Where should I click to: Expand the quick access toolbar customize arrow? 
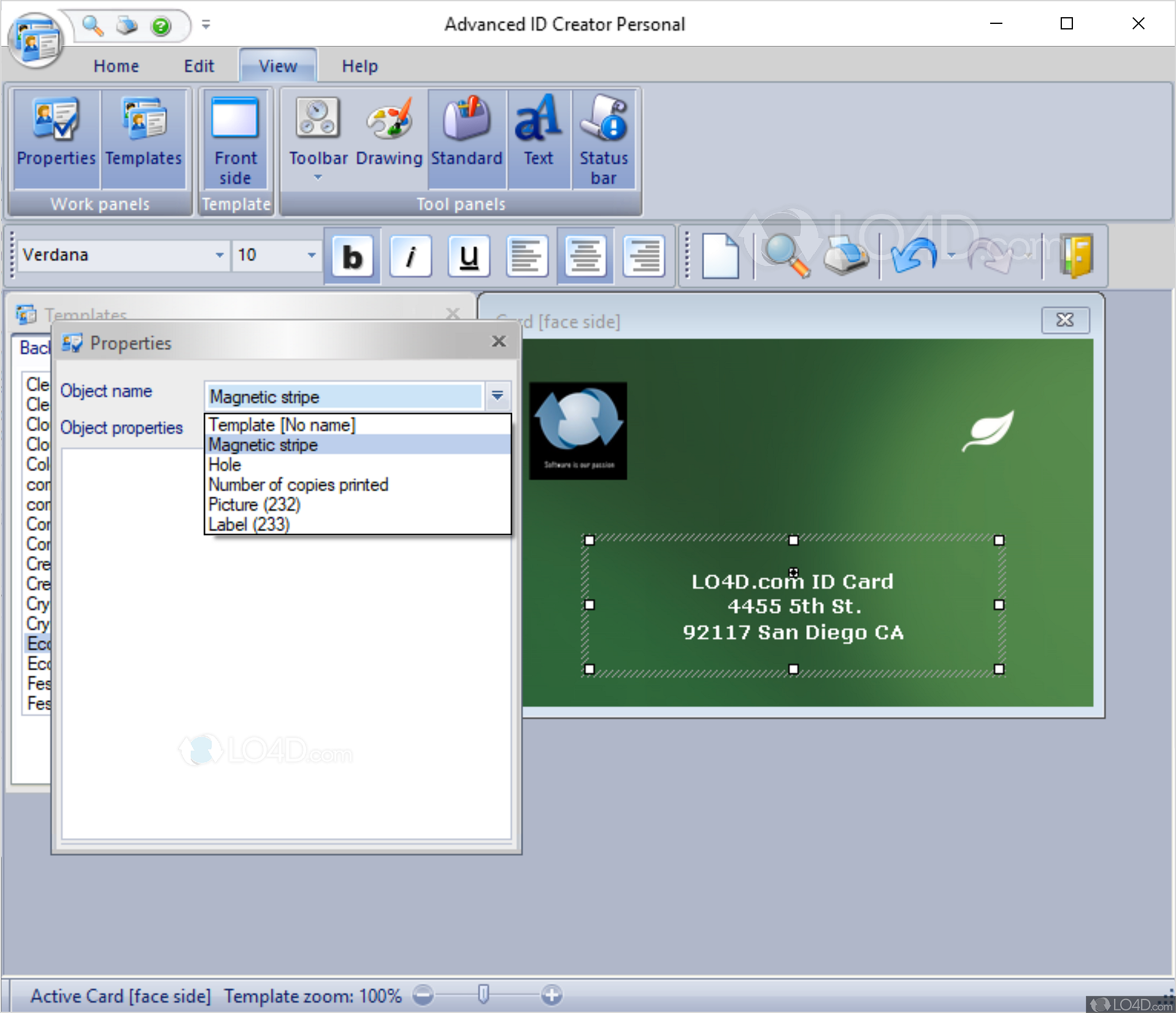pos(206,25)
